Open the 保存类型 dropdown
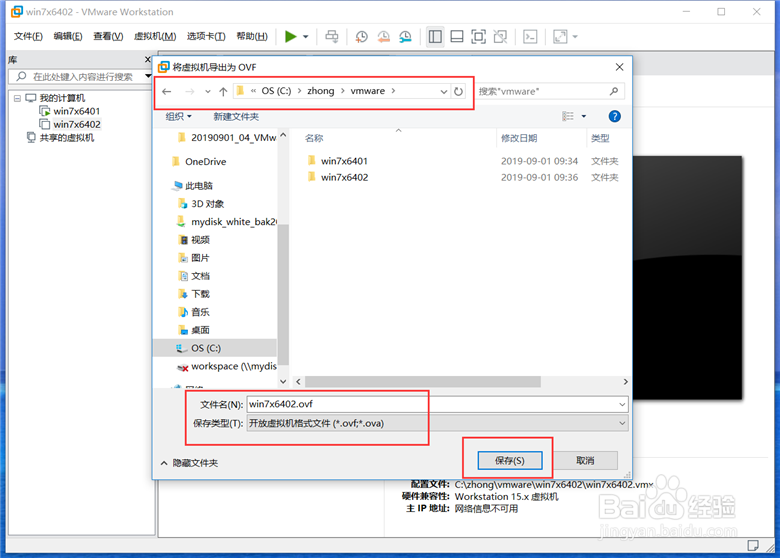 click(x=437, y=423)
